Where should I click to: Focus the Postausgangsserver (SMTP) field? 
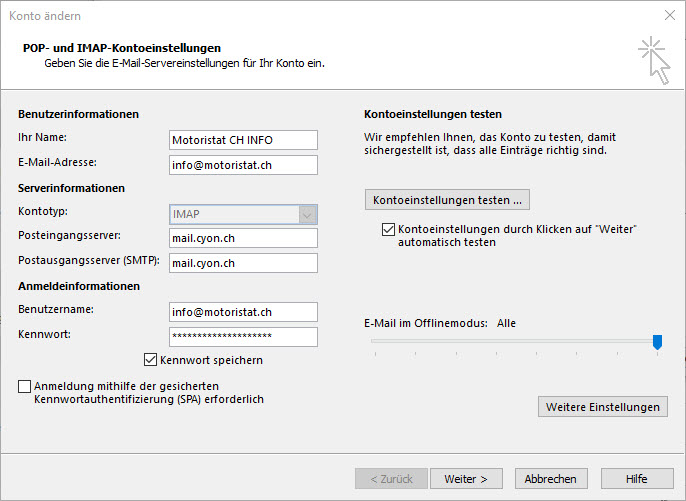pos(243,263)
